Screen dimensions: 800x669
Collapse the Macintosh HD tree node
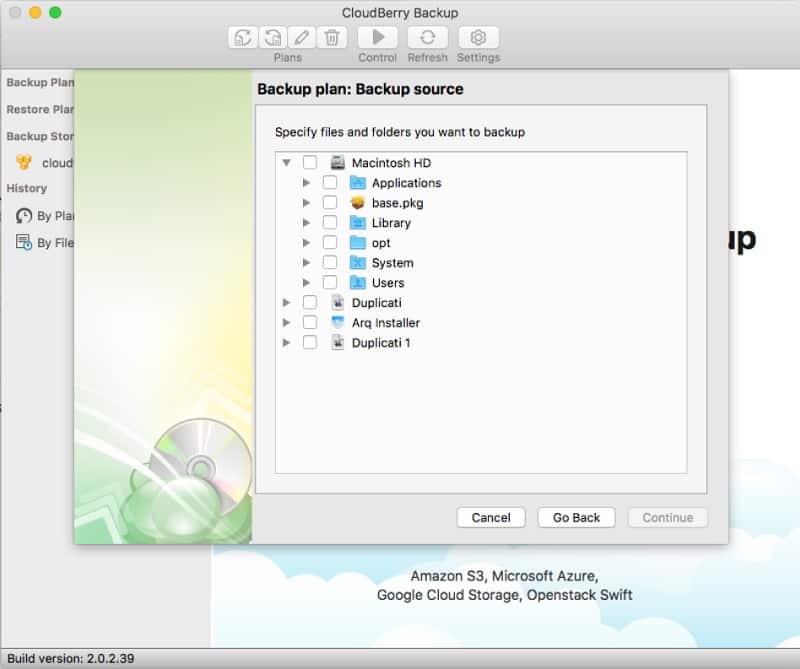[286, 163]
